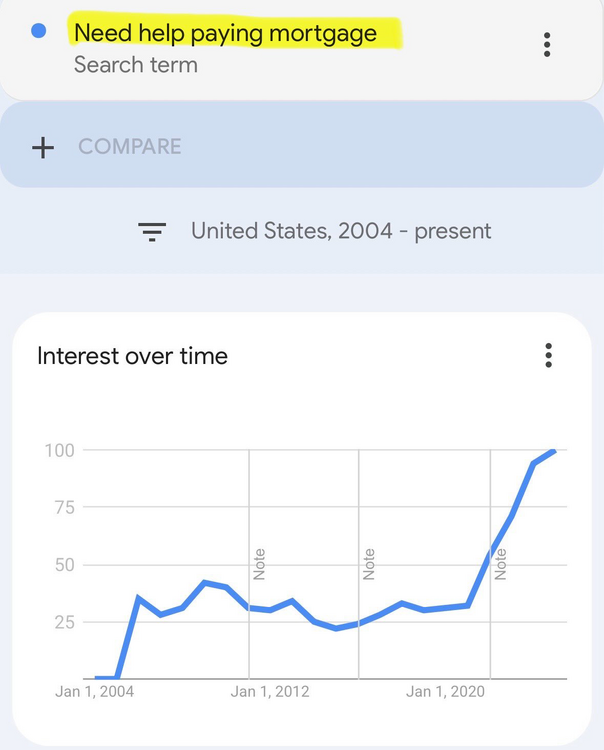Click the 100 value on the y-axis
604x750 pixels.
point(60,451)
